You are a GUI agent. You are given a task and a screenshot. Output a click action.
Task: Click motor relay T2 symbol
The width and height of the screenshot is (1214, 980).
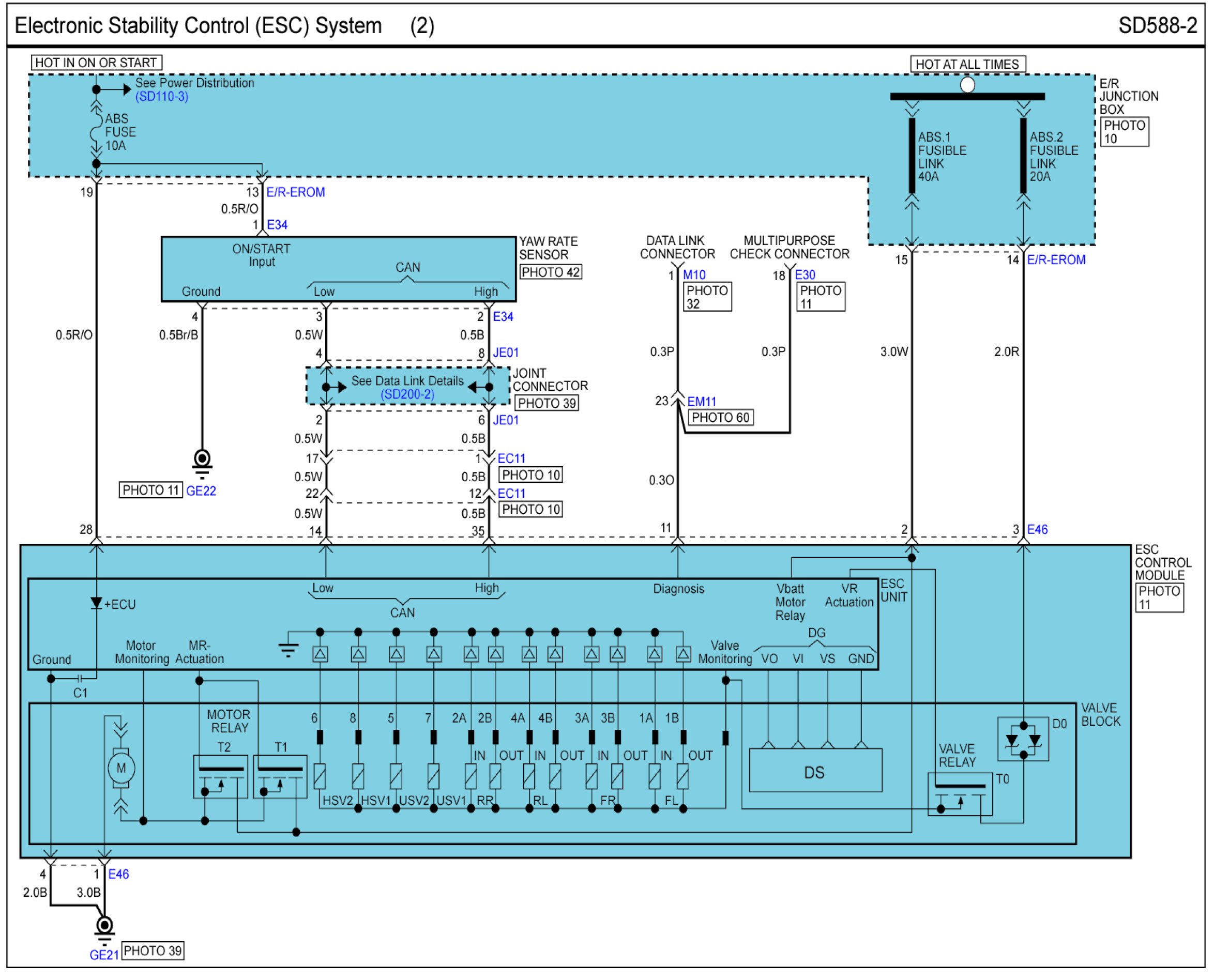click(x=221, y=777)
